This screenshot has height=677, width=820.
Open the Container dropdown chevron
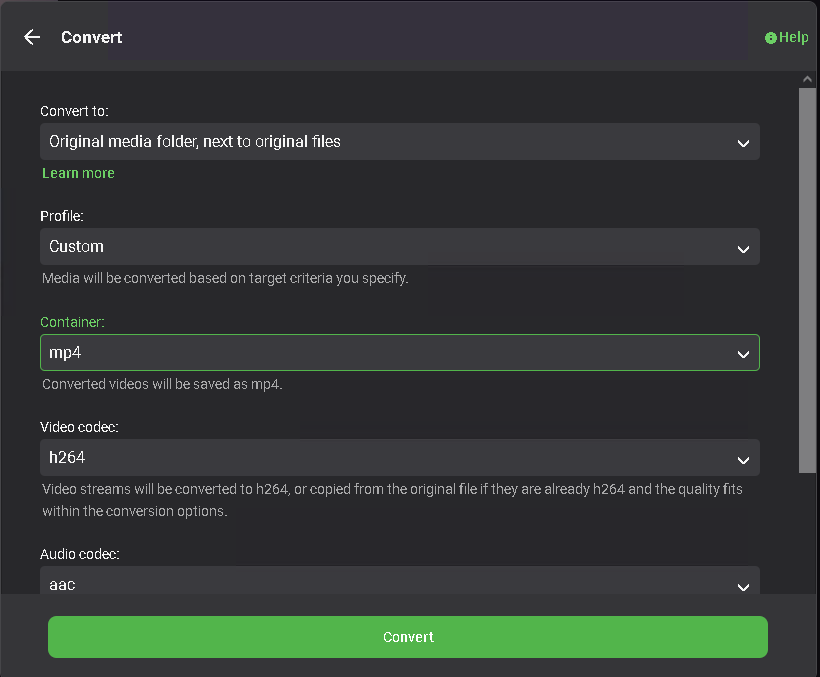pyautogui.click(x=743, y=352)
